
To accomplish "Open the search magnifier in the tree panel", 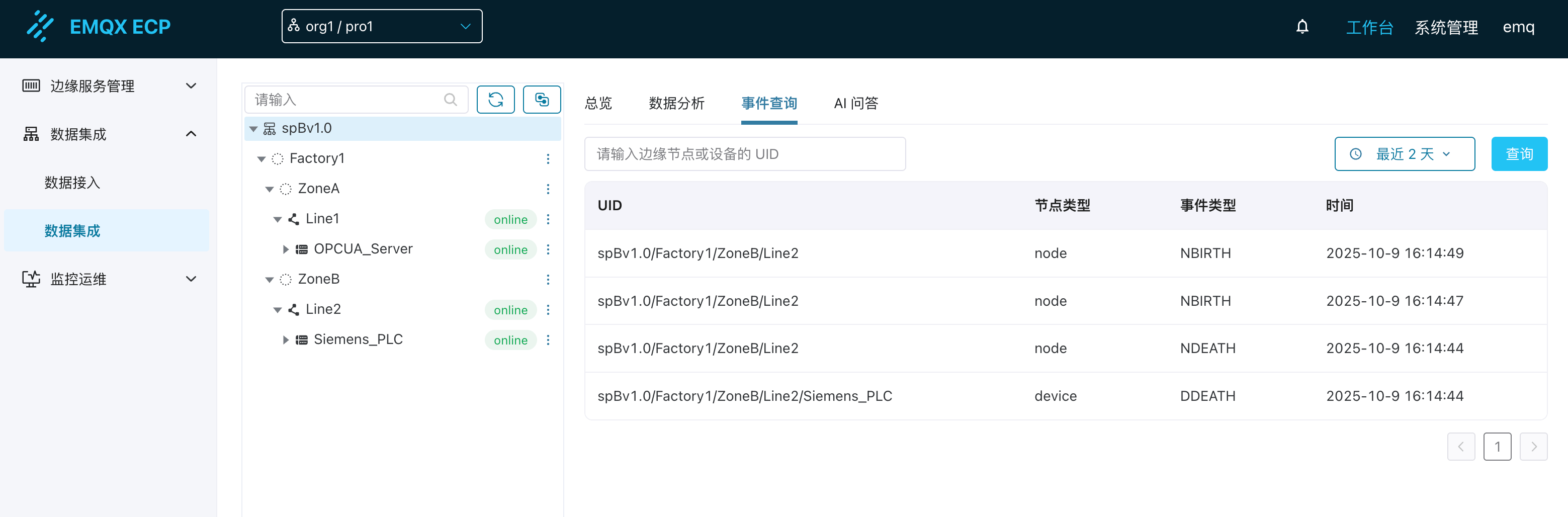I will coord(451,99).
